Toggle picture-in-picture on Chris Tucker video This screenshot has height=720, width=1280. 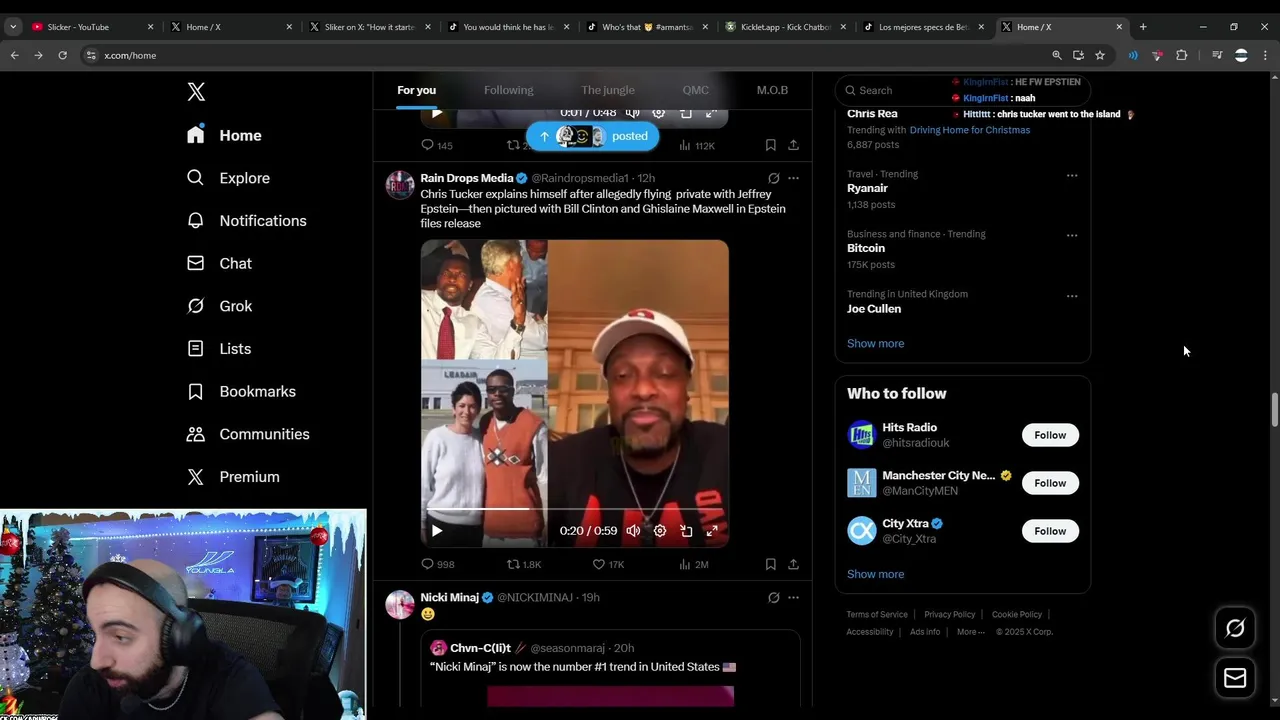pos(686,531)
